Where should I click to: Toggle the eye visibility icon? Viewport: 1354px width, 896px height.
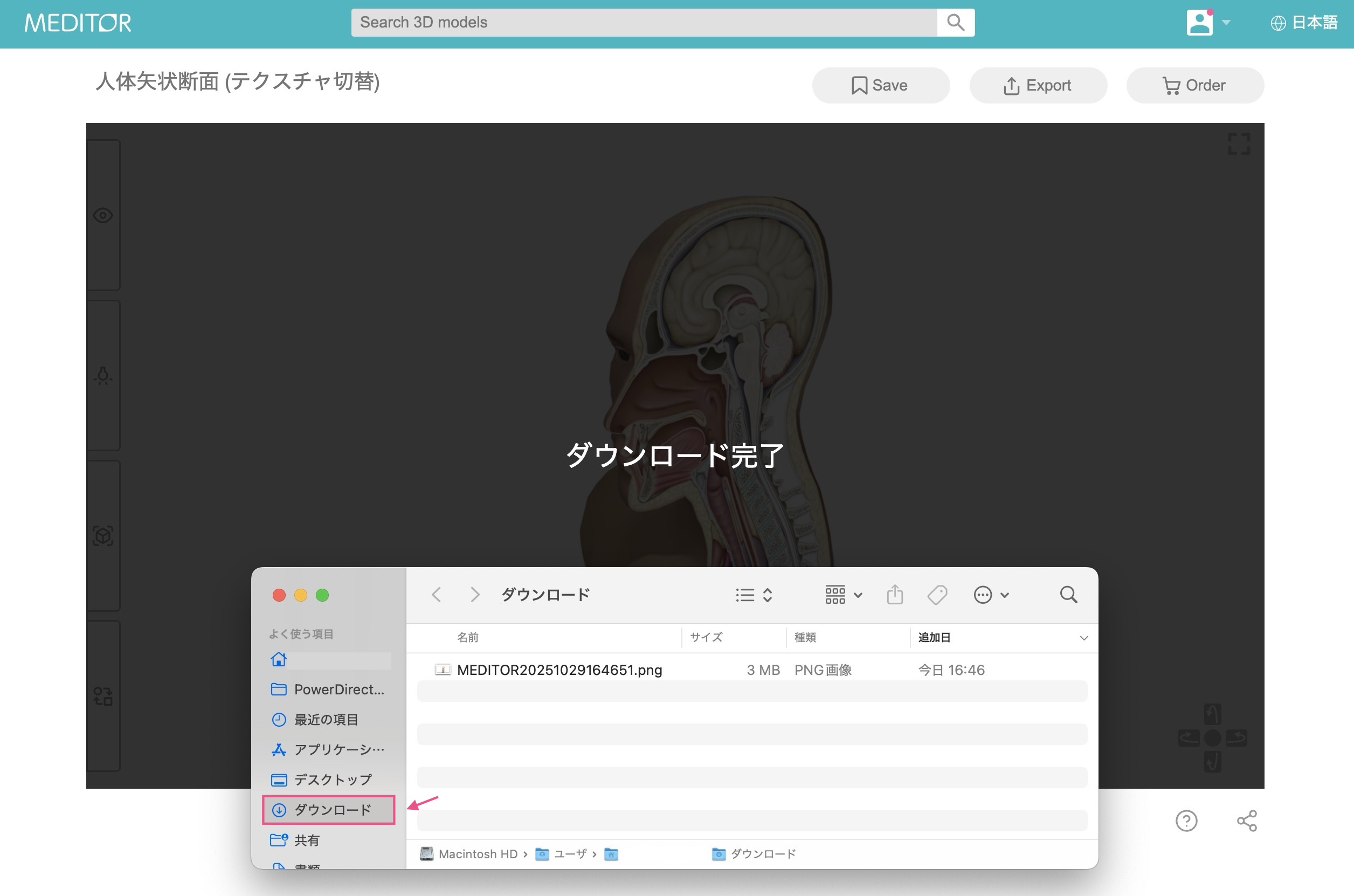(x=103, y=216)
